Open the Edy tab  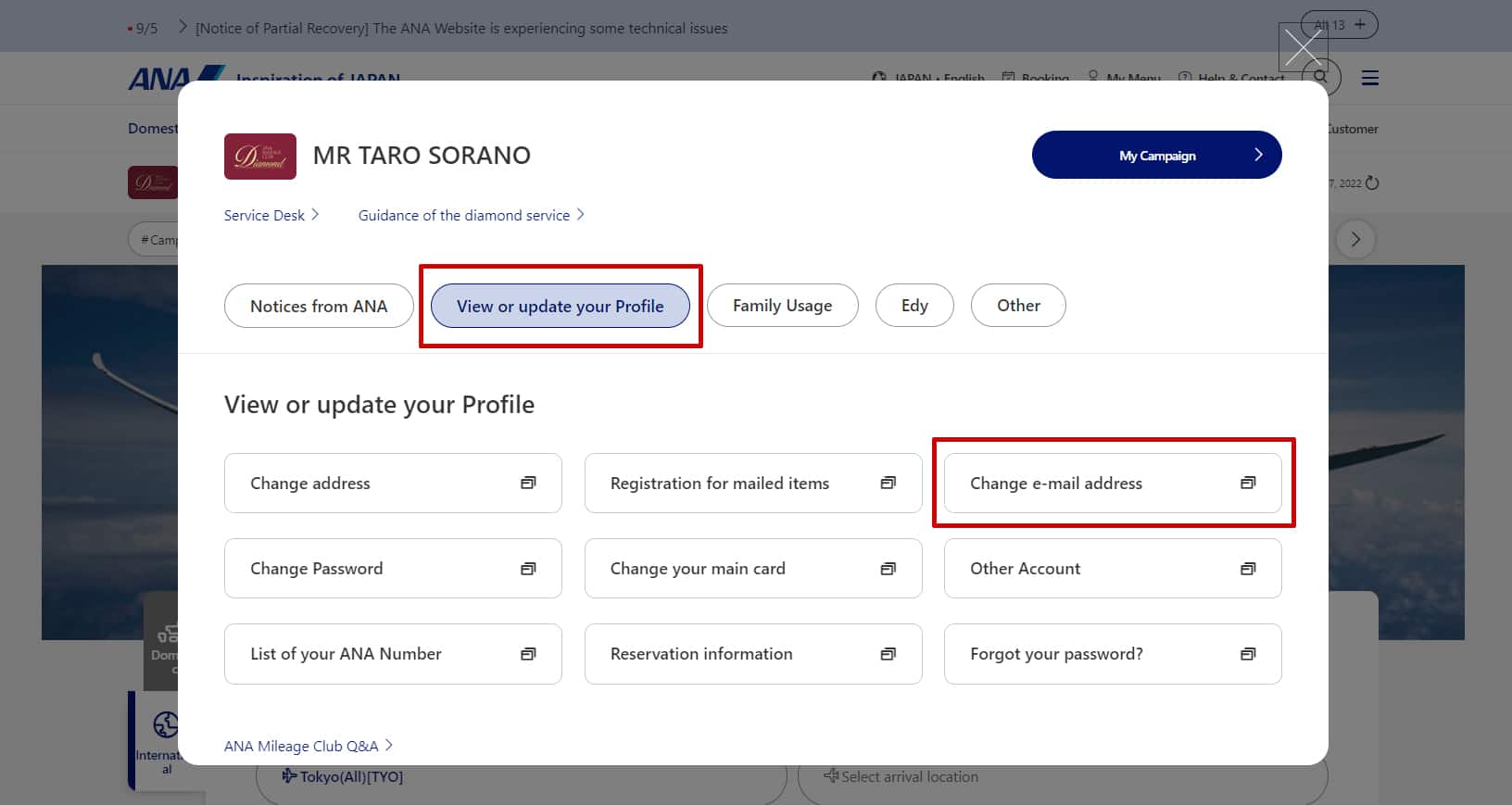[914, 306]
